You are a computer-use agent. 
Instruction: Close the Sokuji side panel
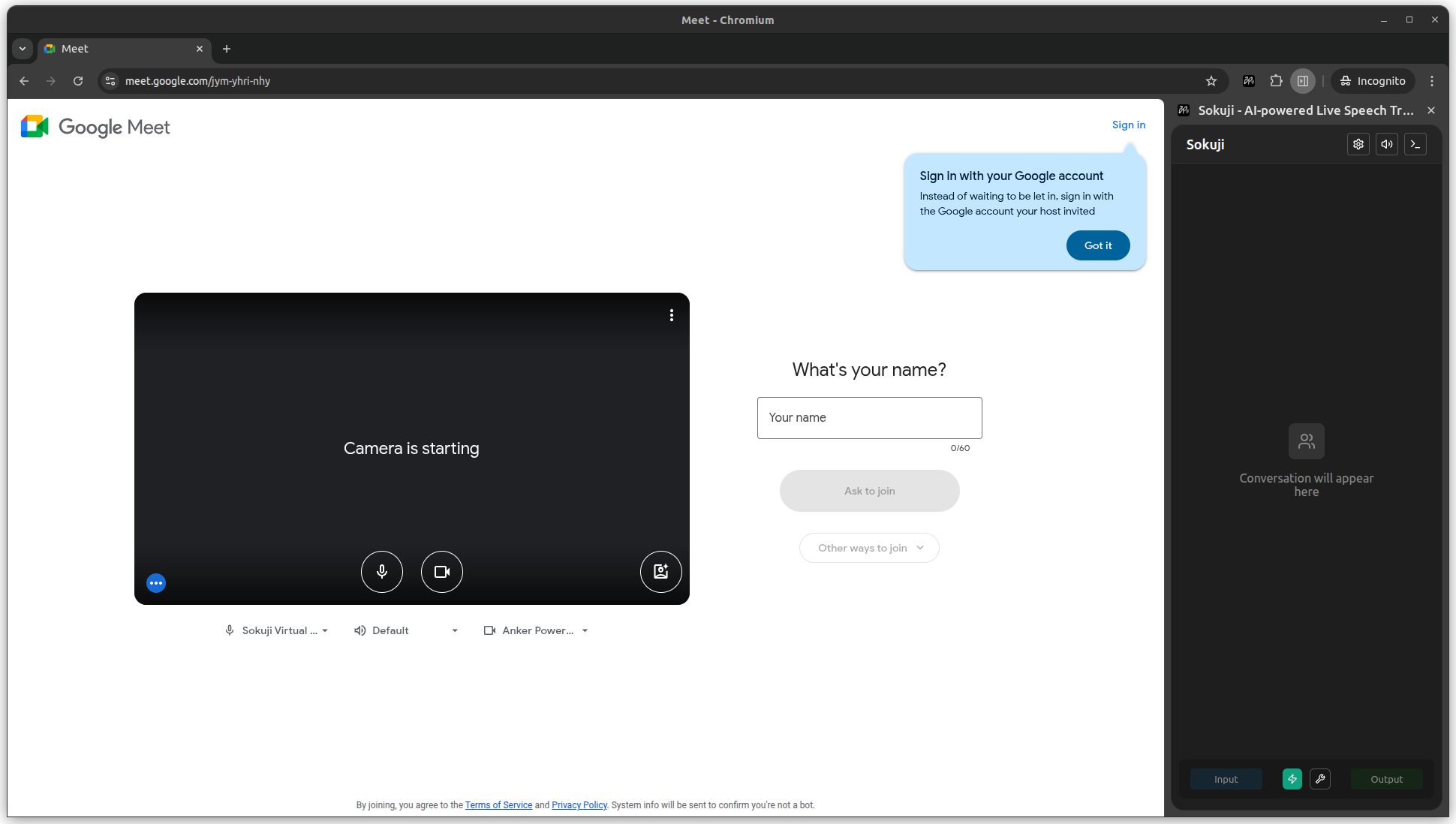click(x=1431, y=110)
